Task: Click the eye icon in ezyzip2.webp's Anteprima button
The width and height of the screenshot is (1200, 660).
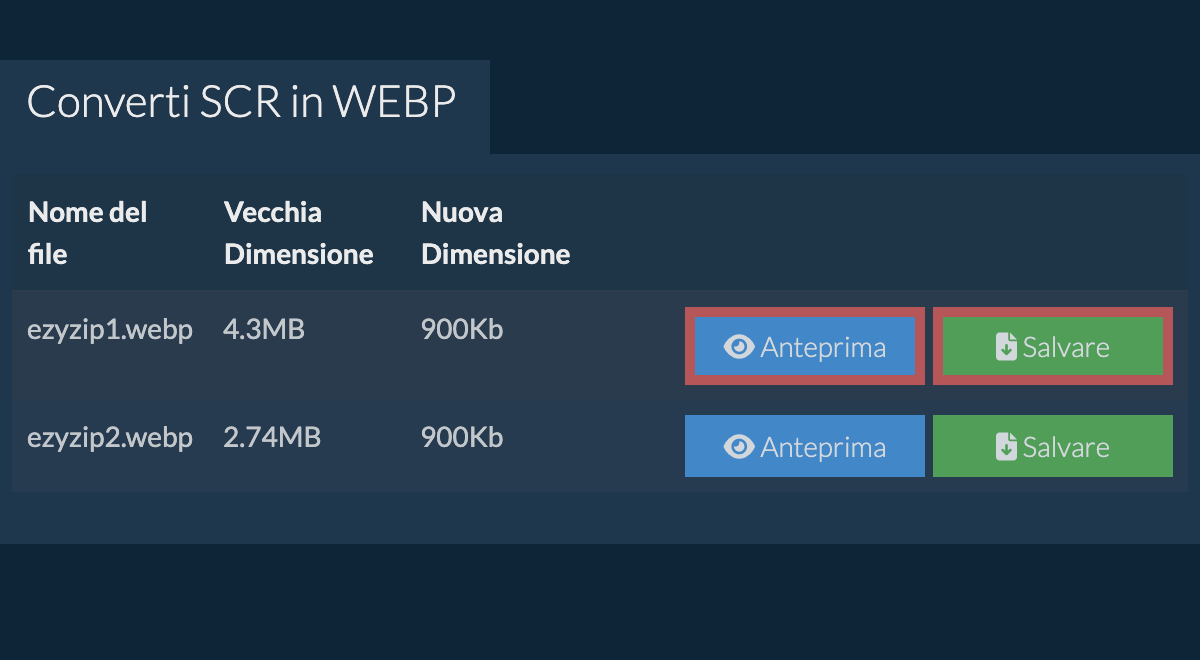Action: (738, 447)
